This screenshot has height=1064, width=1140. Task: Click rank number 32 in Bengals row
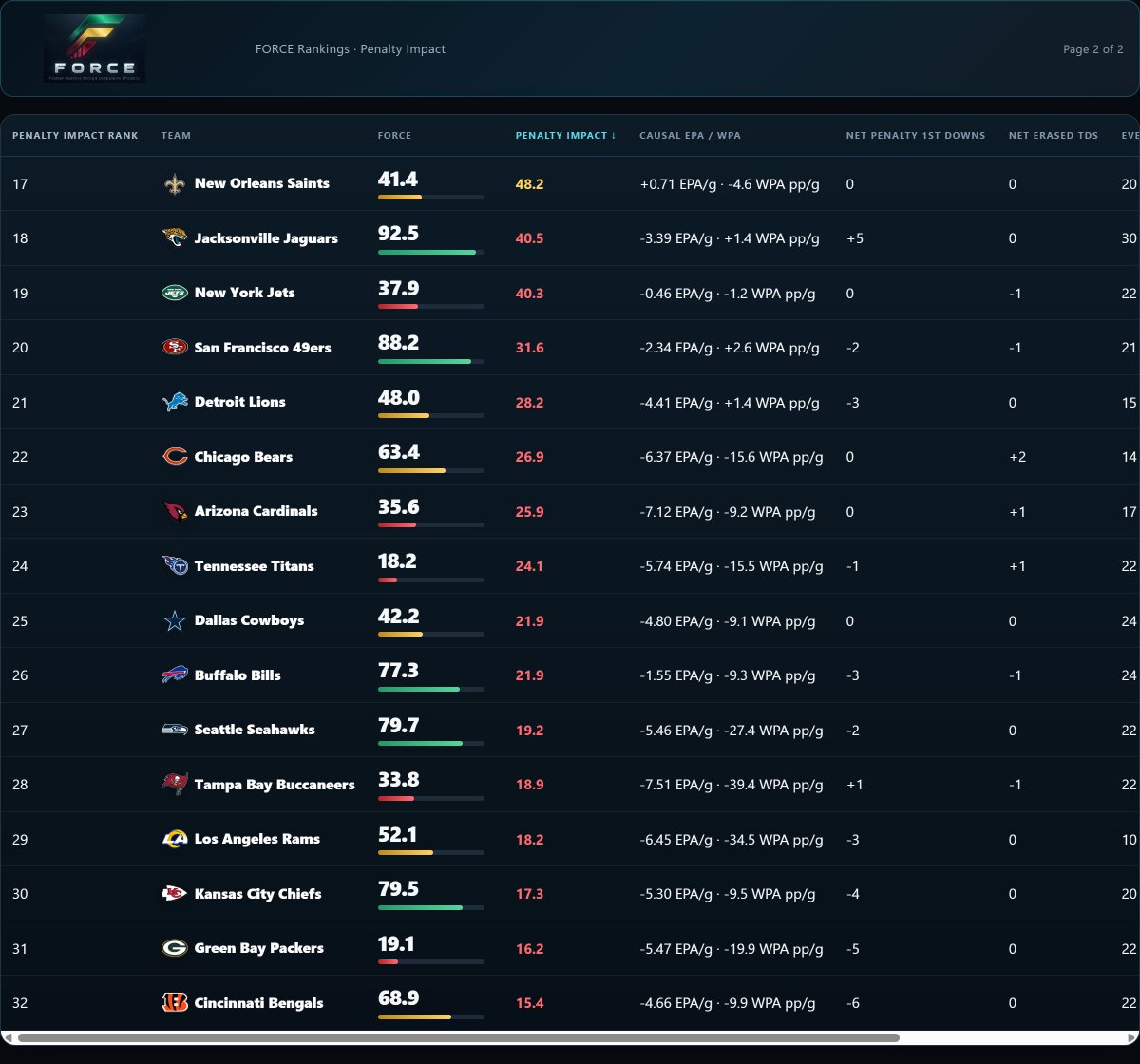(20, 1003)
